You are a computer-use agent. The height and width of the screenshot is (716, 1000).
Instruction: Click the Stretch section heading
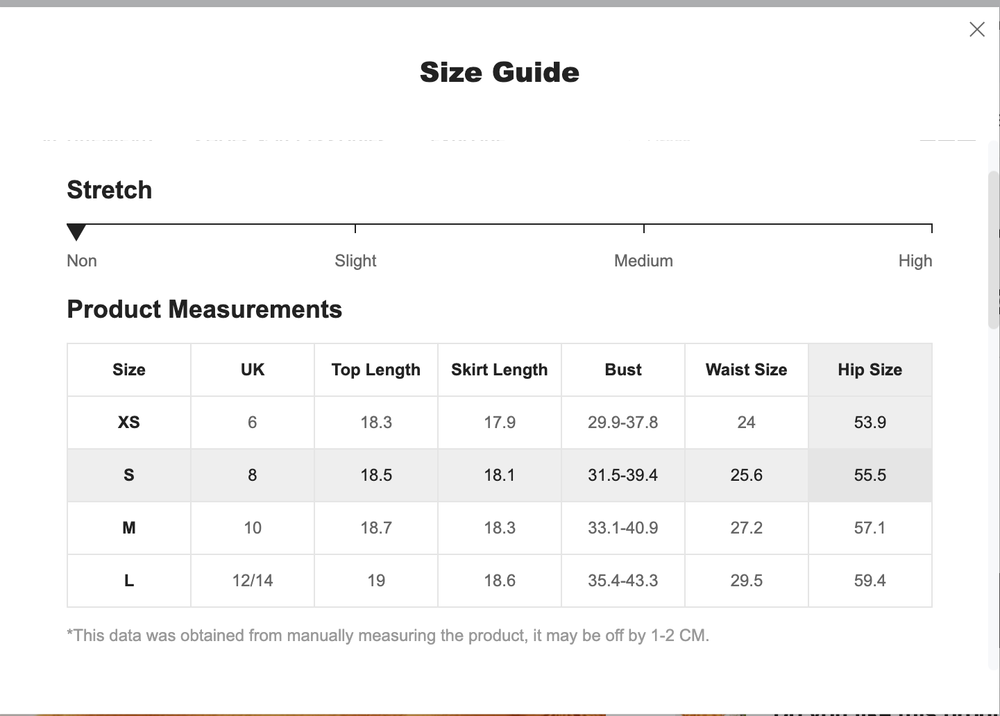tap(110, 190)
